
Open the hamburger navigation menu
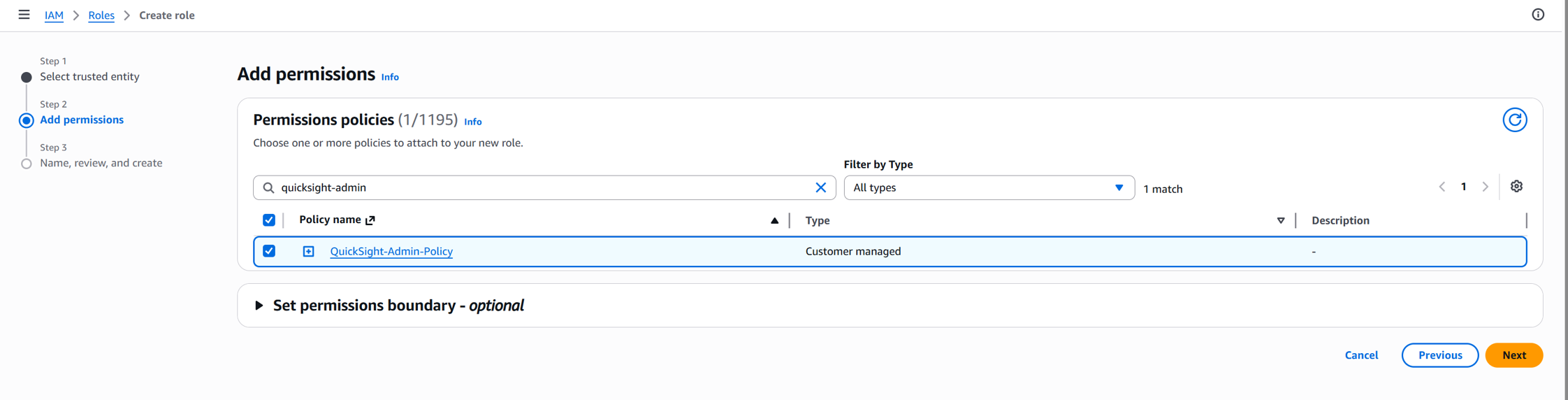point(24,15)
